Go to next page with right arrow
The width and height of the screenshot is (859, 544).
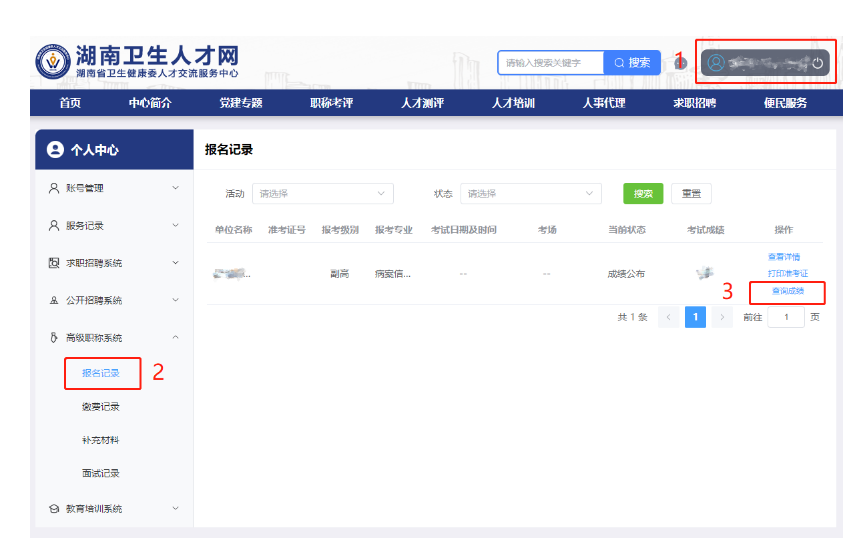coord(723,317)
